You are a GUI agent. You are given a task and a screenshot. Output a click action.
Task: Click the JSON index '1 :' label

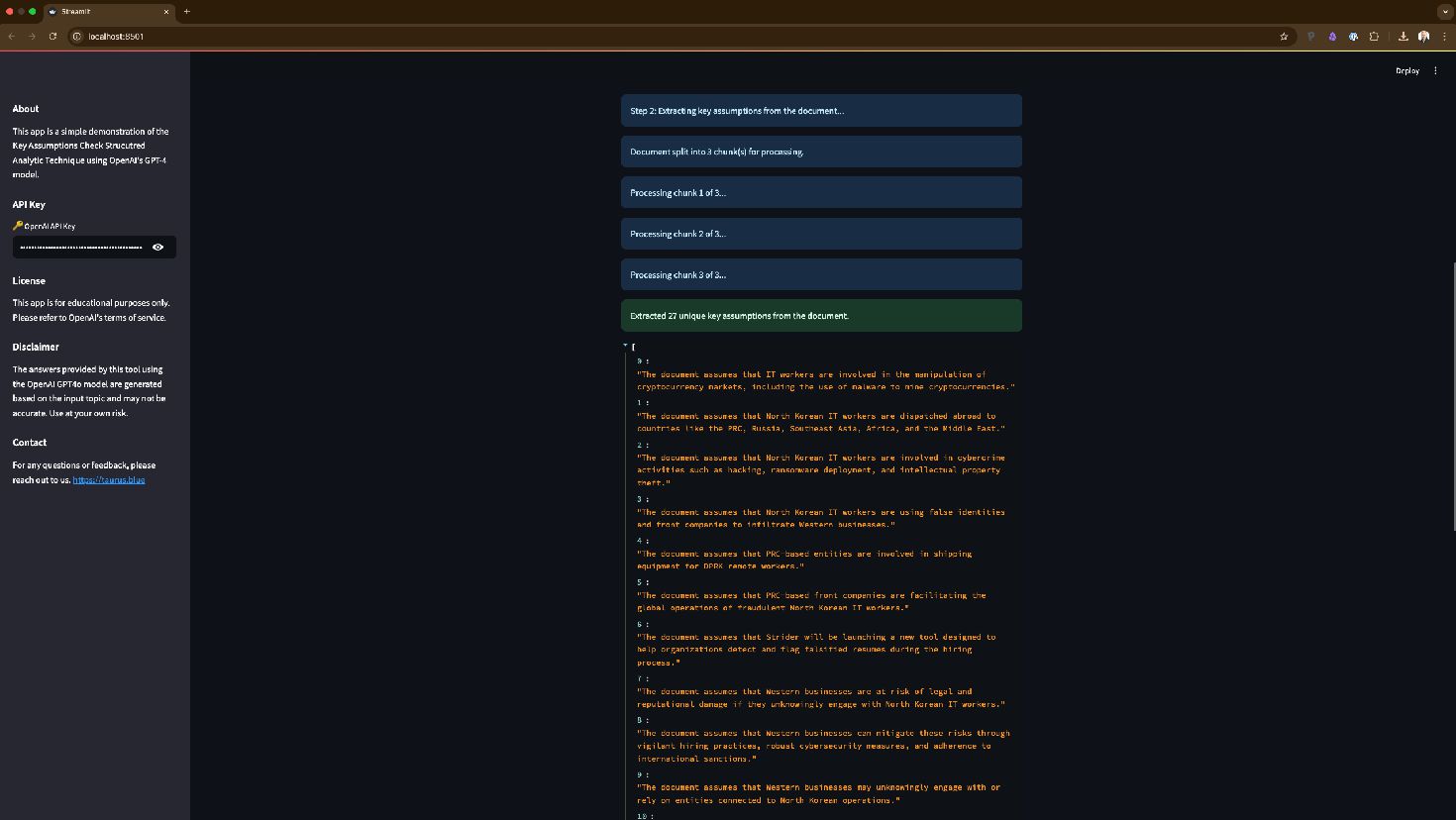tap(643, 403)
